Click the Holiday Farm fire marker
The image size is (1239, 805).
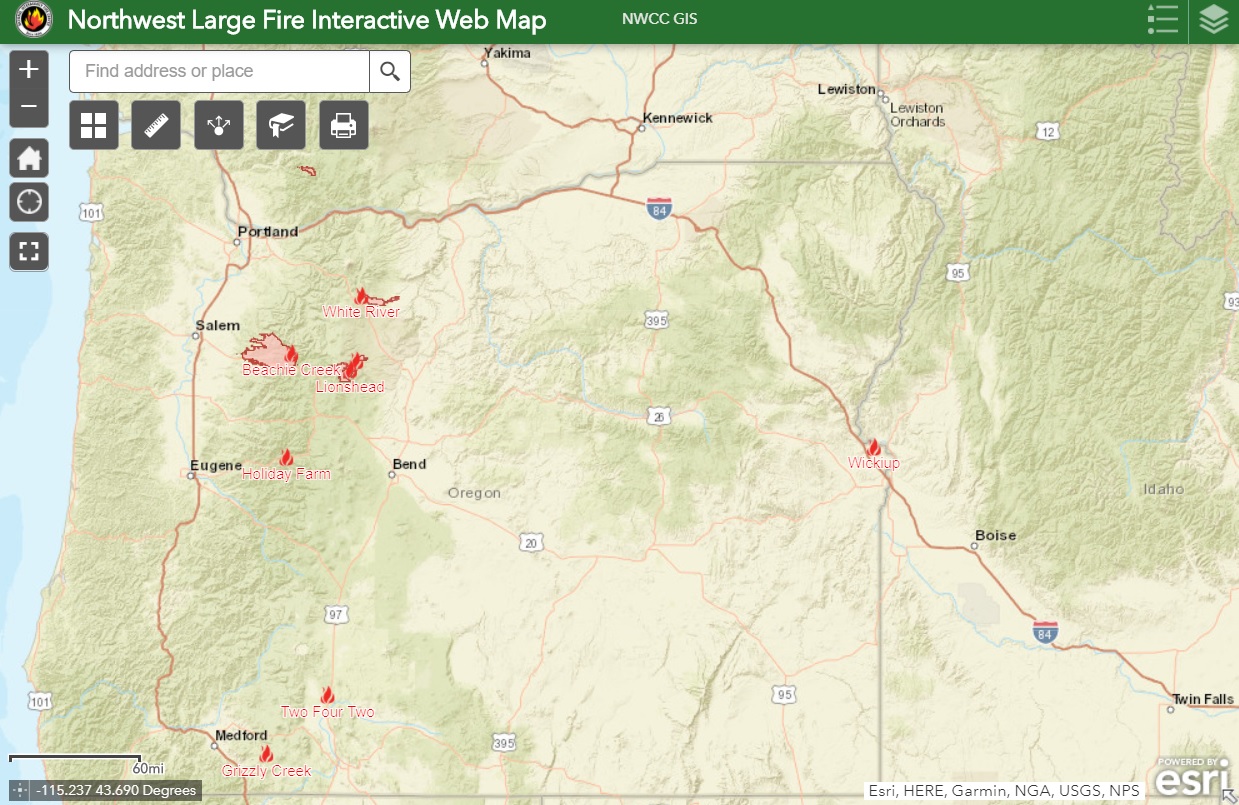[x=286, y=457]
